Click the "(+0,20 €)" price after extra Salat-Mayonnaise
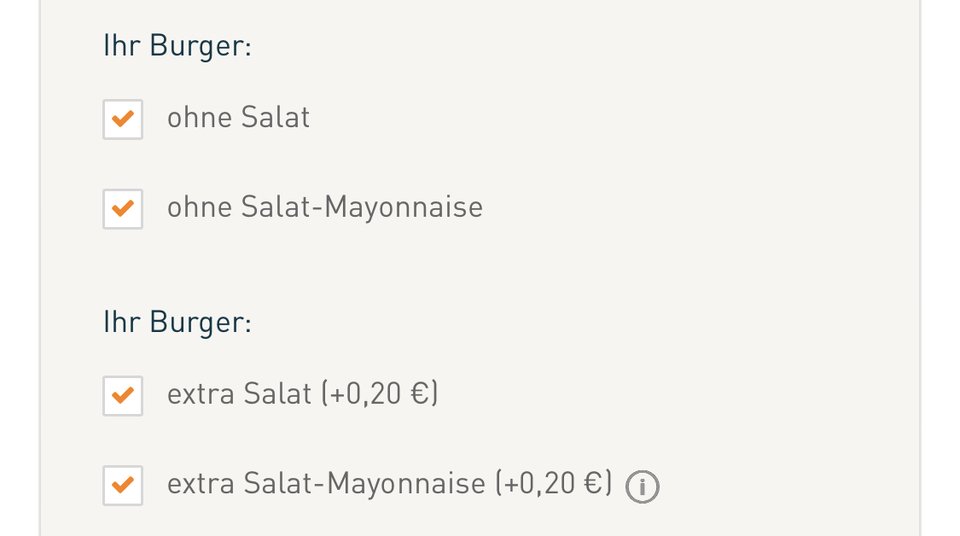Viewport: 960px width, 536px height. pos(553,485)
